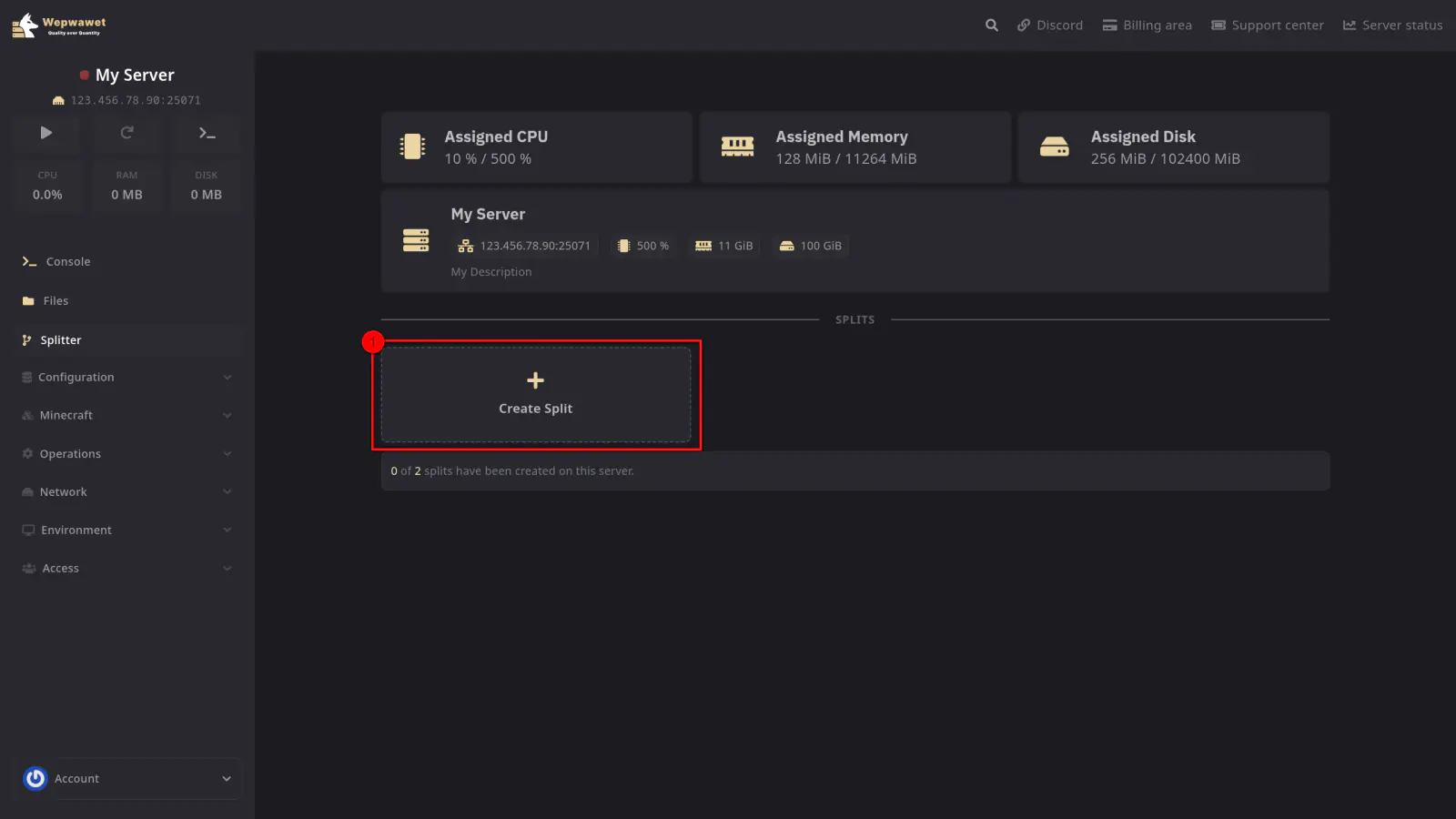Screen dimensions: 1456x819
Task: Click the plus icon in Create Split
Action: [535, 380]
